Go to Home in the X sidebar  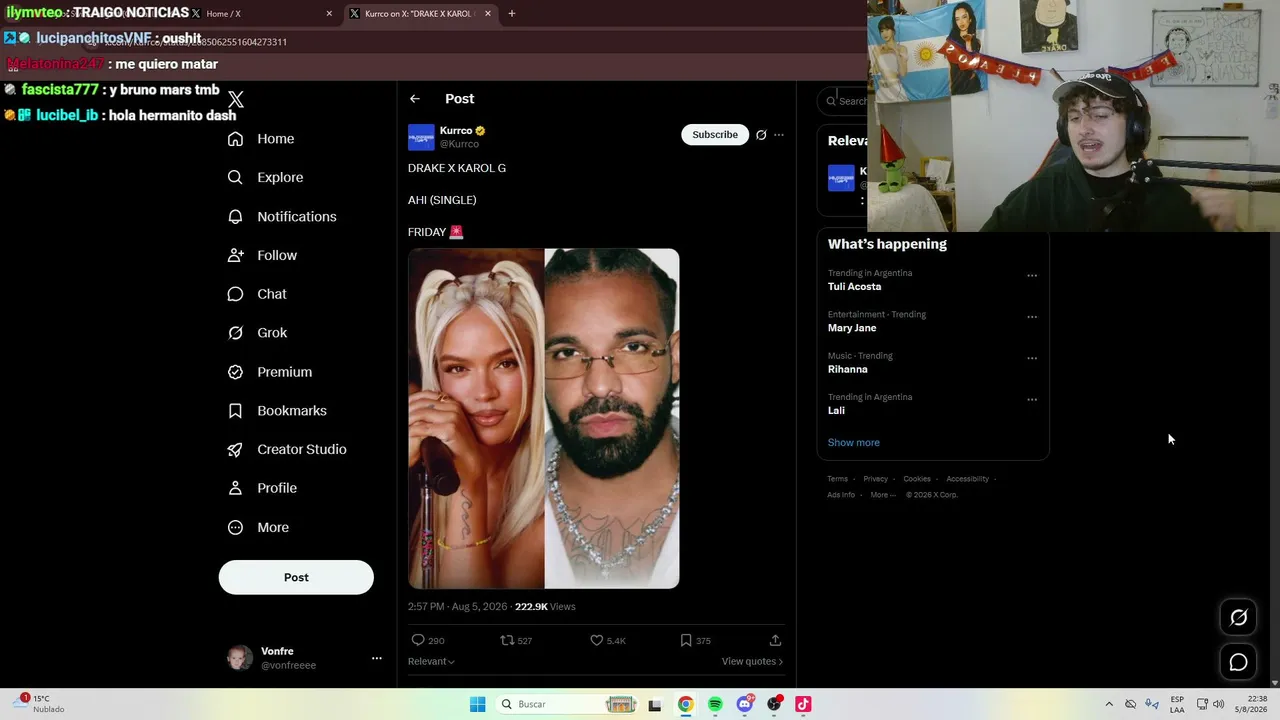click(261, 139)
